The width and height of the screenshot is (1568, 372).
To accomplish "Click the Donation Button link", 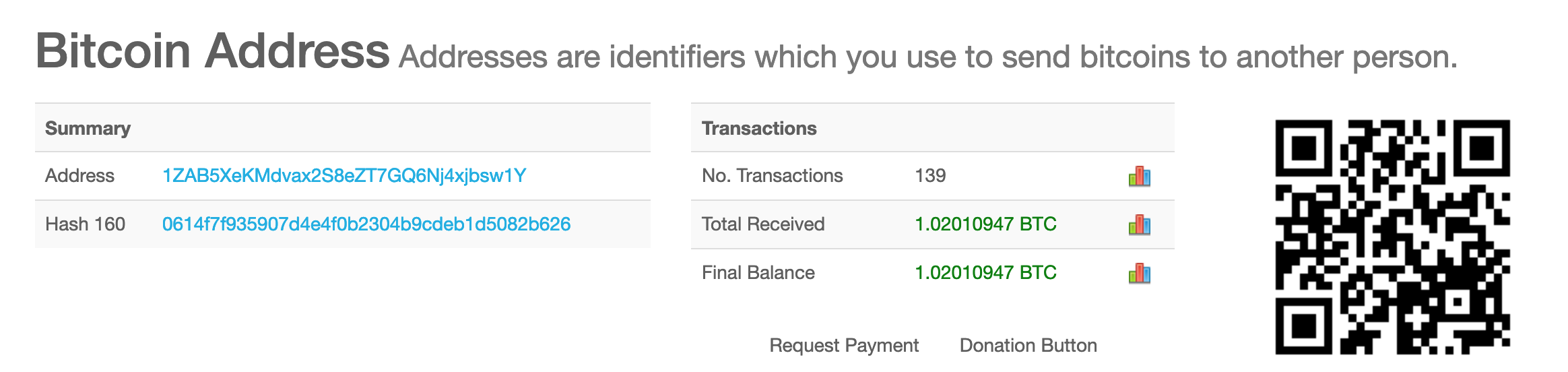I will click(x=1028, y=346).
